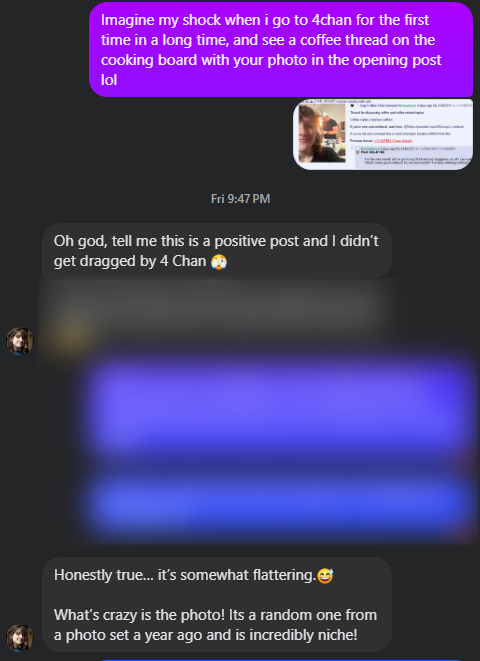Screen dimensions: 480x661
Task: Open the sender avatar beside the blurred messages
Action: (20, 341)
